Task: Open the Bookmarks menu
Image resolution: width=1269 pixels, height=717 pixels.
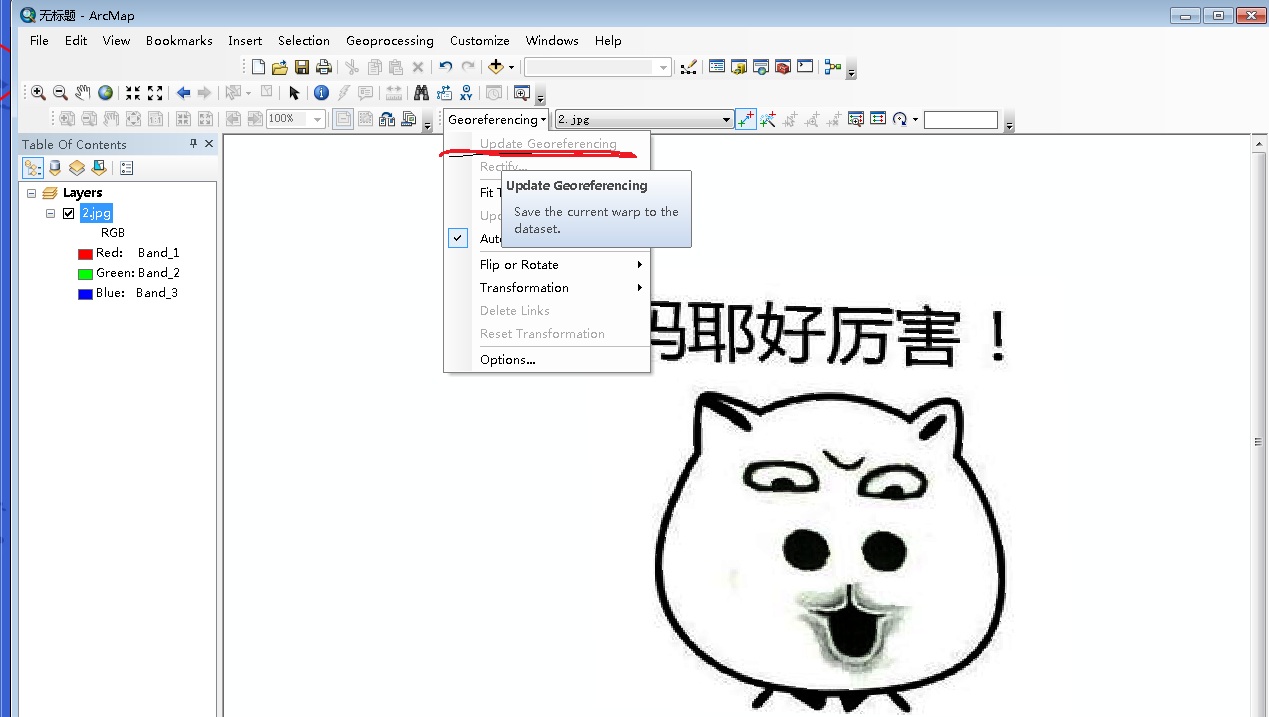Action: [179, 41]
